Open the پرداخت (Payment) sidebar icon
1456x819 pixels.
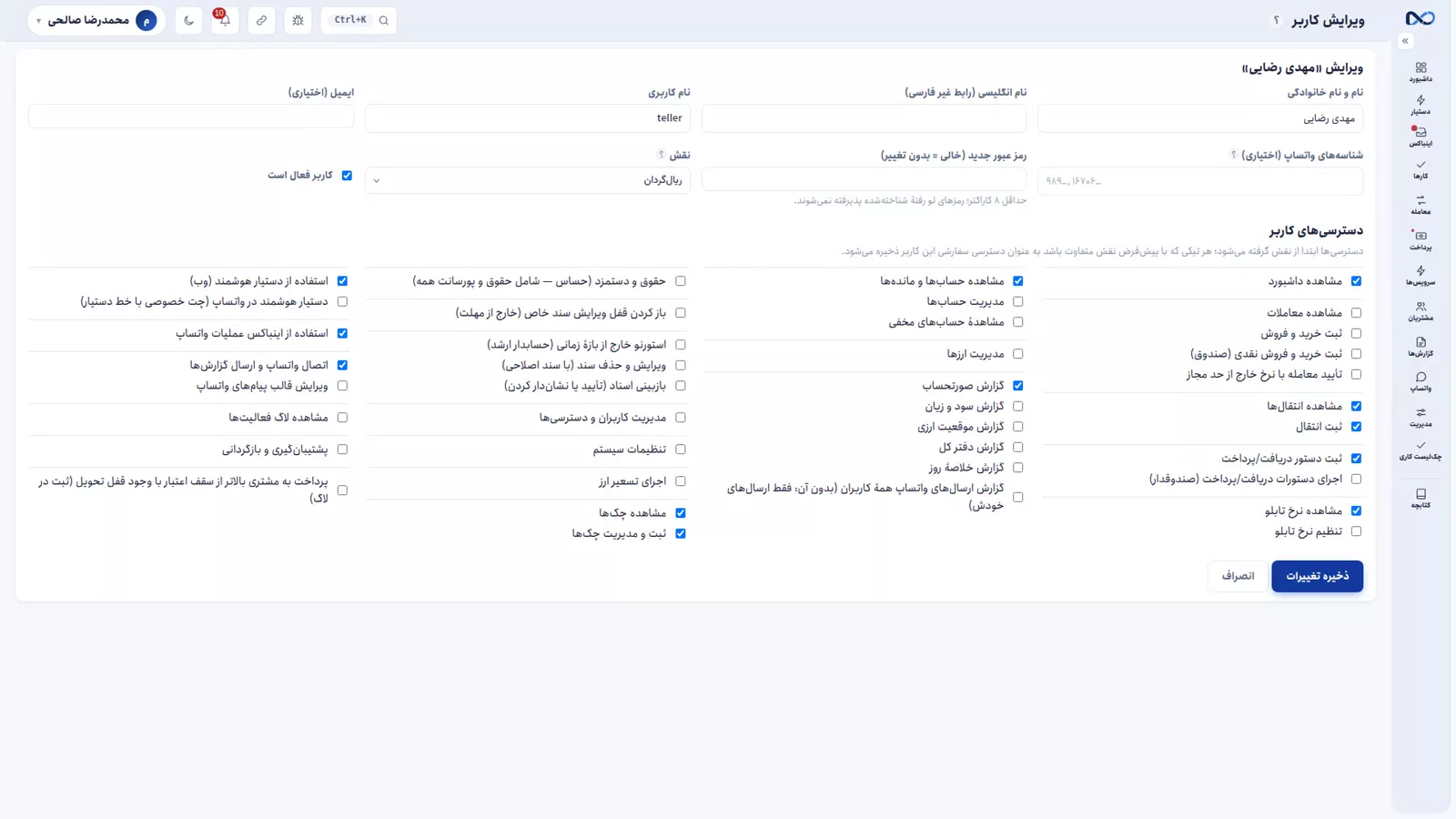[x=1421, y=240]
